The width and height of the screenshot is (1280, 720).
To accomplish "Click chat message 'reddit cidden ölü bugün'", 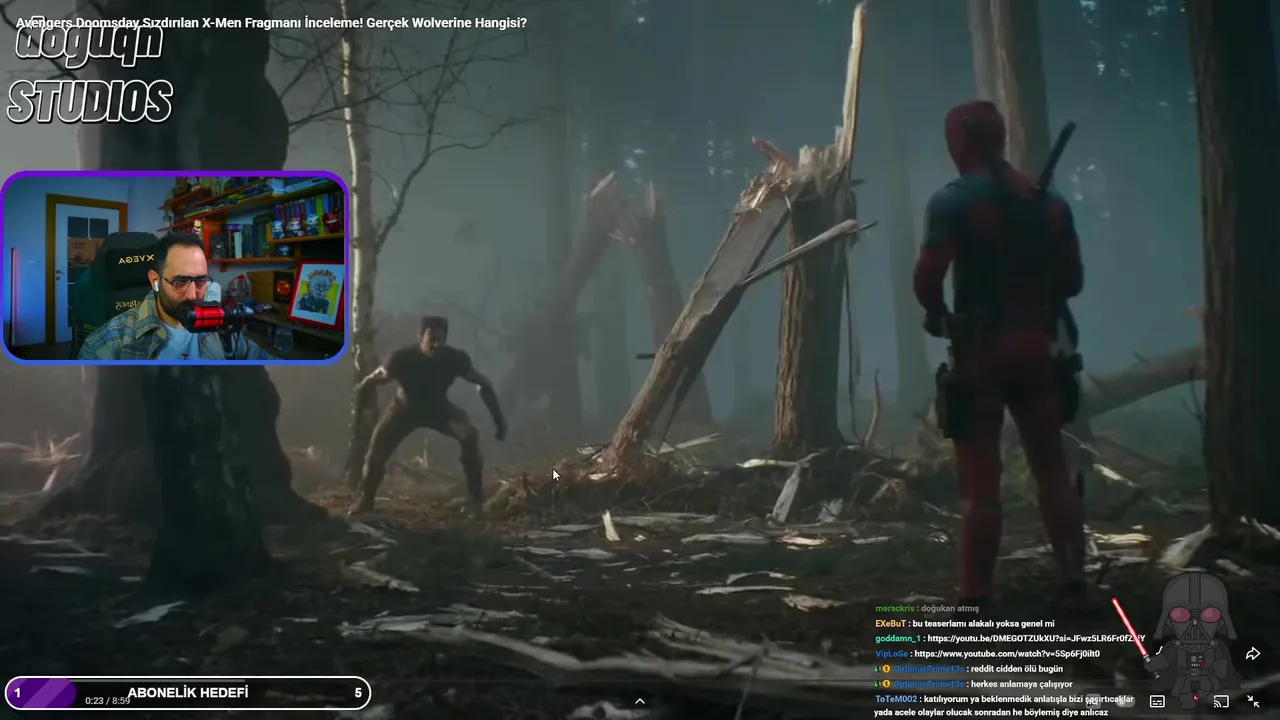I will 1015,668.
